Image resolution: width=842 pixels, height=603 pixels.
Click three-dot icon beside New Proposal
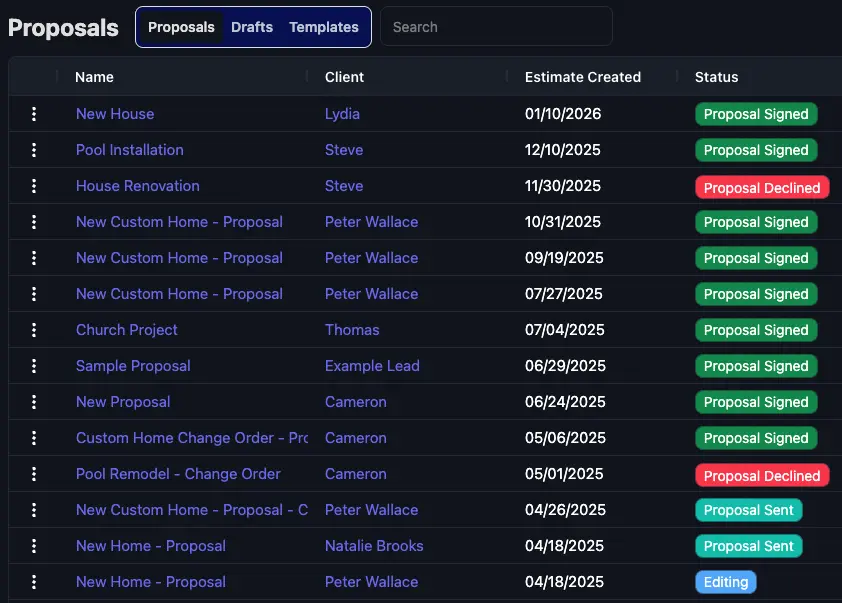(34, 402)
